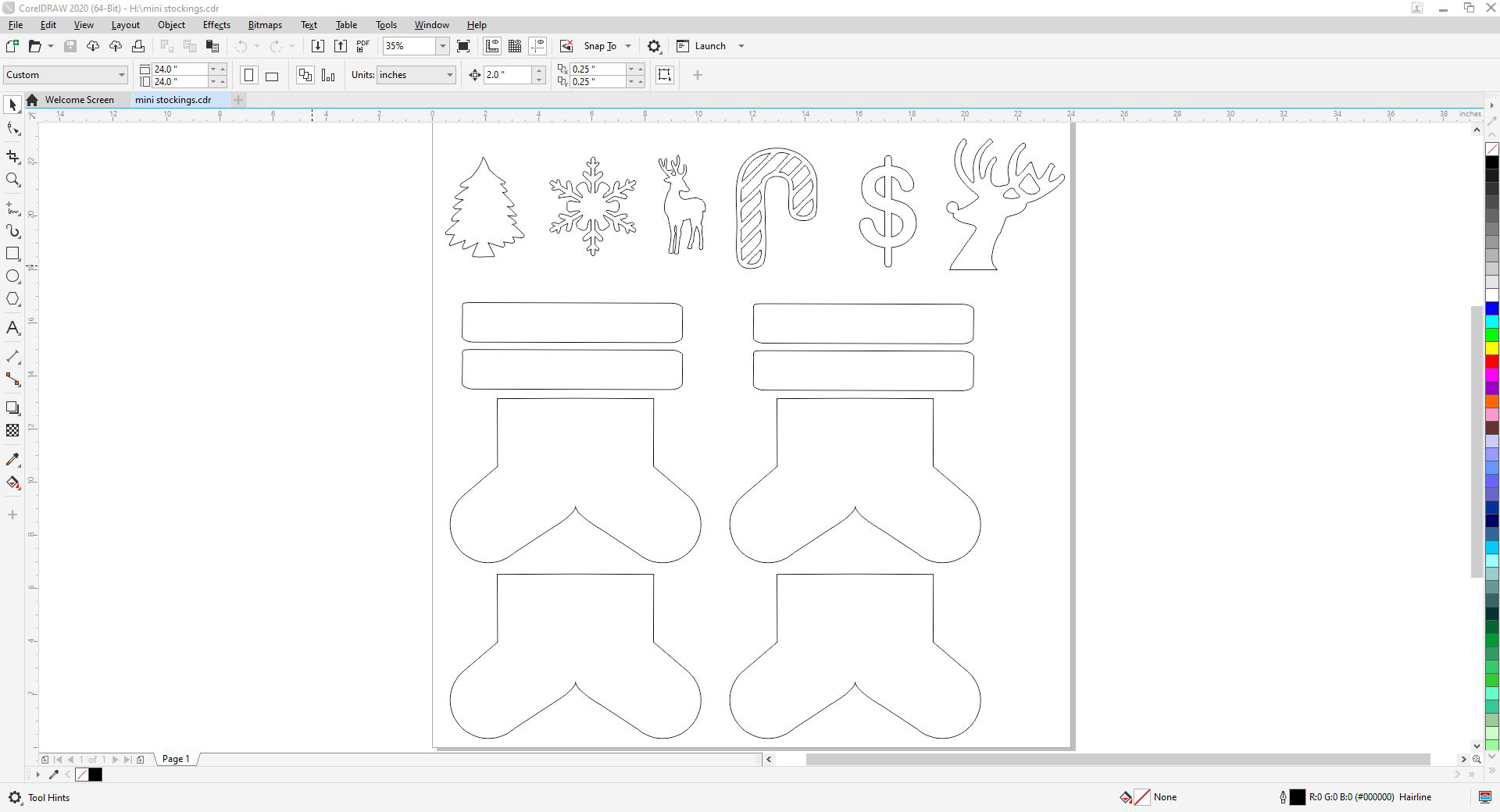Expand the property bar customize plus button
1500x812 pixels.
[x=698, y=75]
